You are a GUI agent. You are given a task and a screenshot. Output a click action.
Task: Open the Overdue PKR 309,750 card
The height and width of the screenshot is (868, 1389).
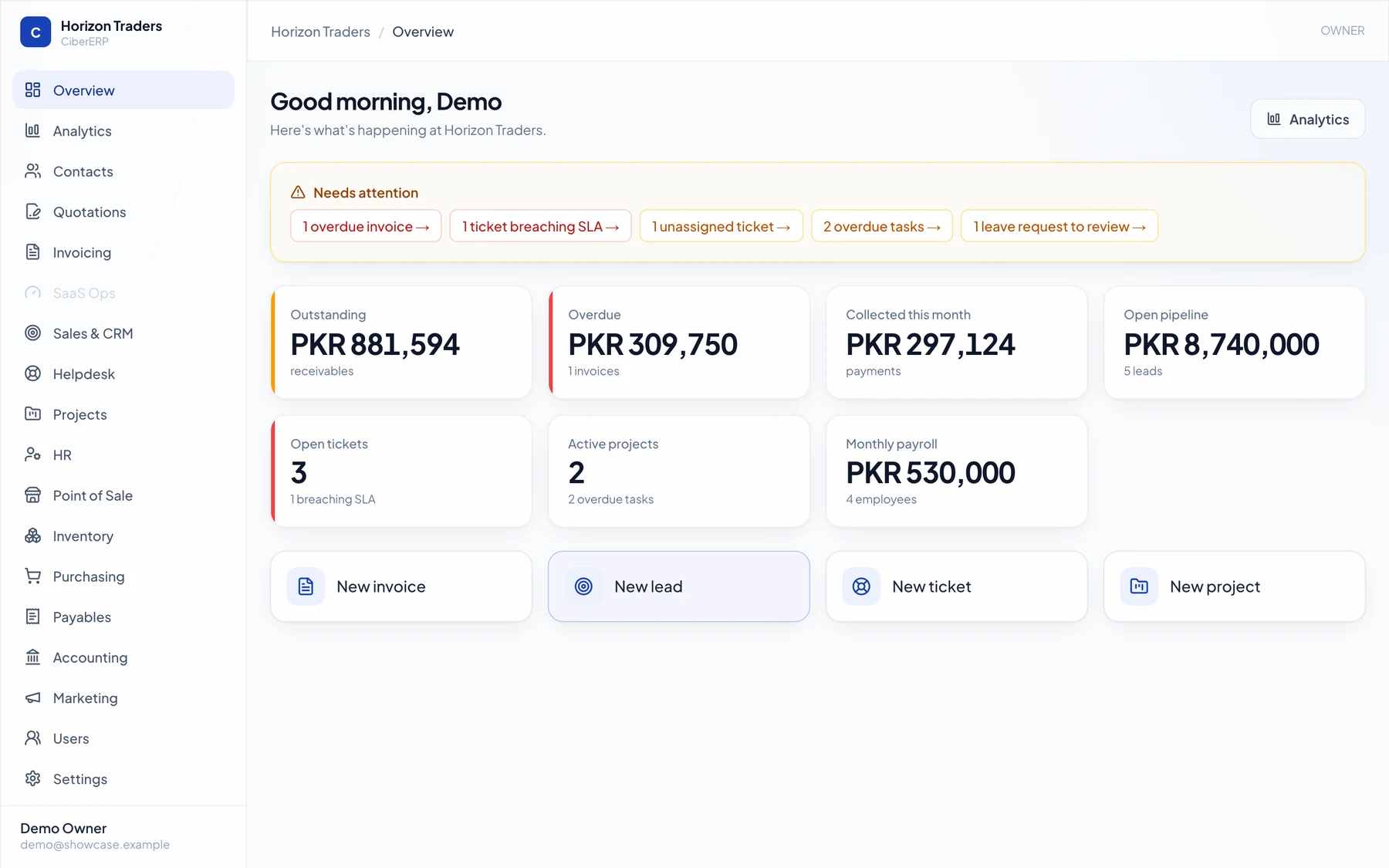click(x=679, y=343)
